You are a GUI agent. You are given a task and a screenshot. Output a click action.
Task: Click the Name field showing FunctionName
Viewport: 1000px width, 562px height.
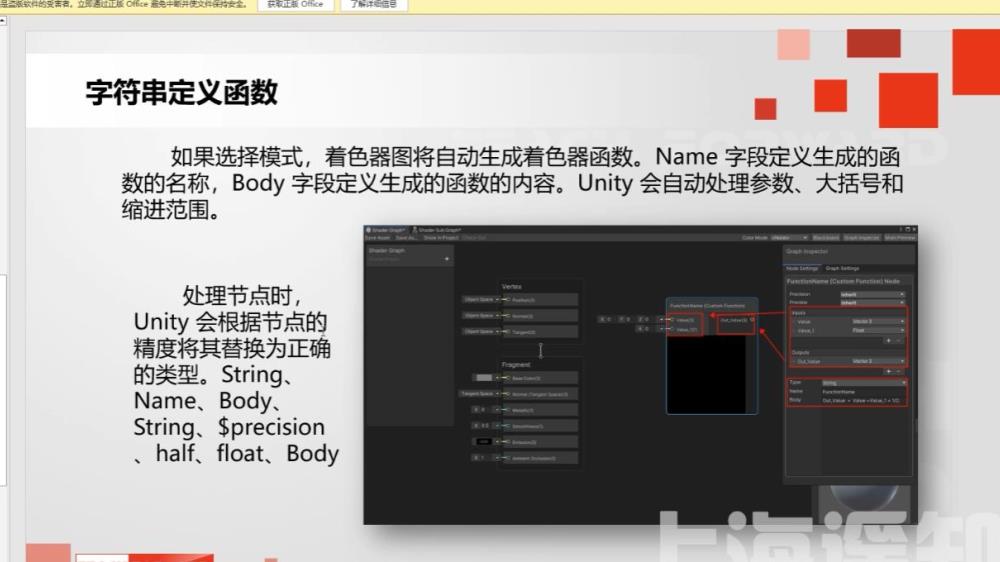[x=864, y=392]
